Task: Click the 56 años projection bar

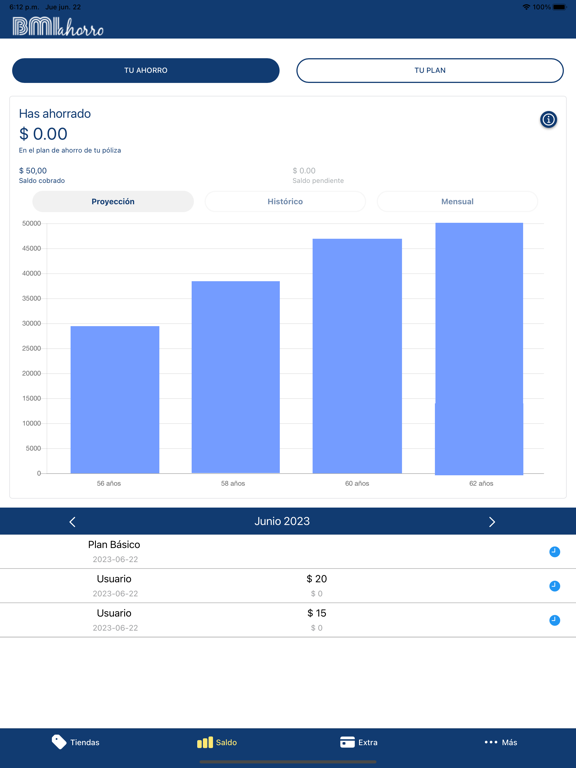Action: [x=115, y=400]
